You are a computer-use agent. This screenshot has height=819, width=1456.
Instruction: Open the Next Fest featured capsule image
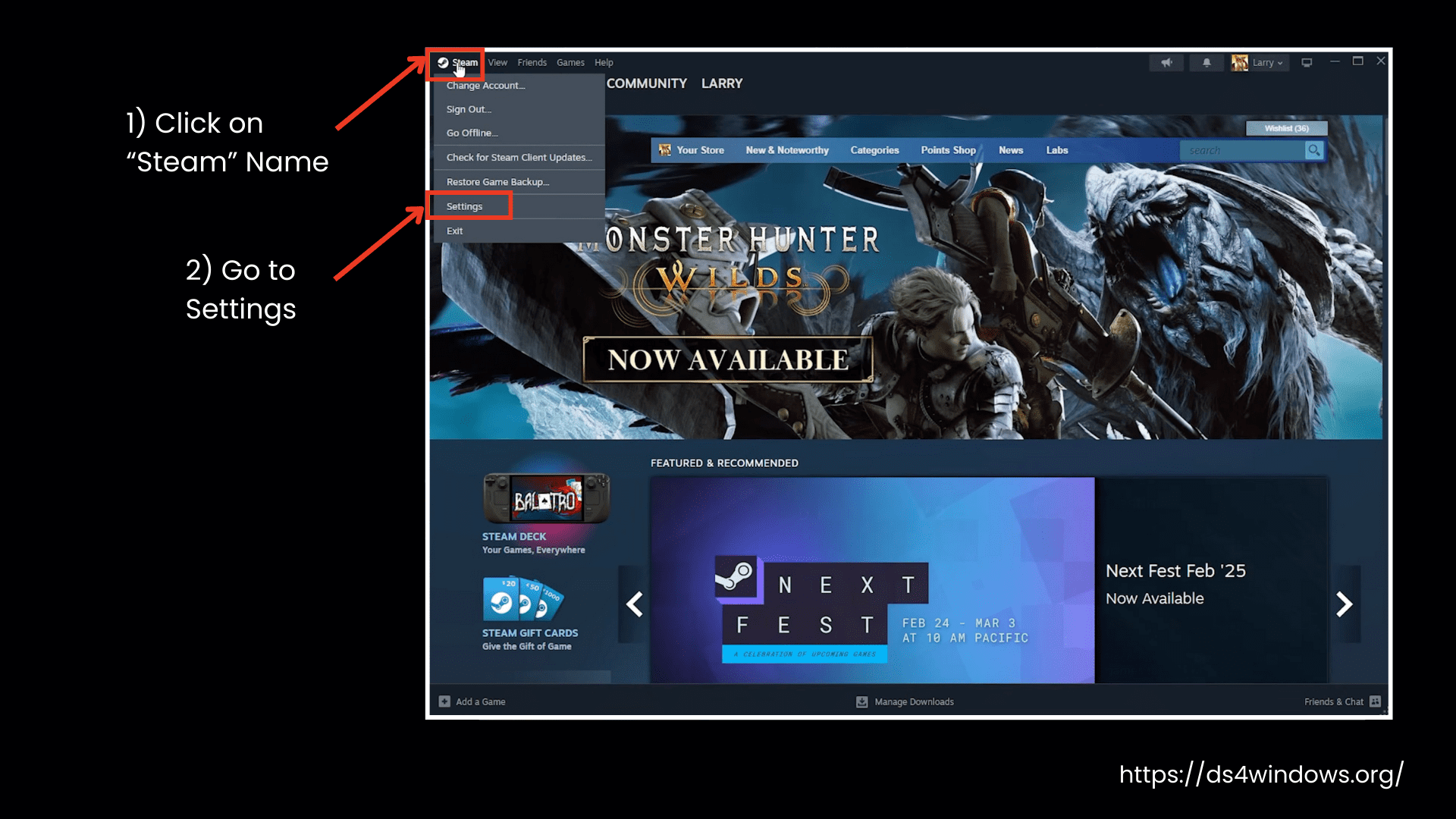[872, 580]
